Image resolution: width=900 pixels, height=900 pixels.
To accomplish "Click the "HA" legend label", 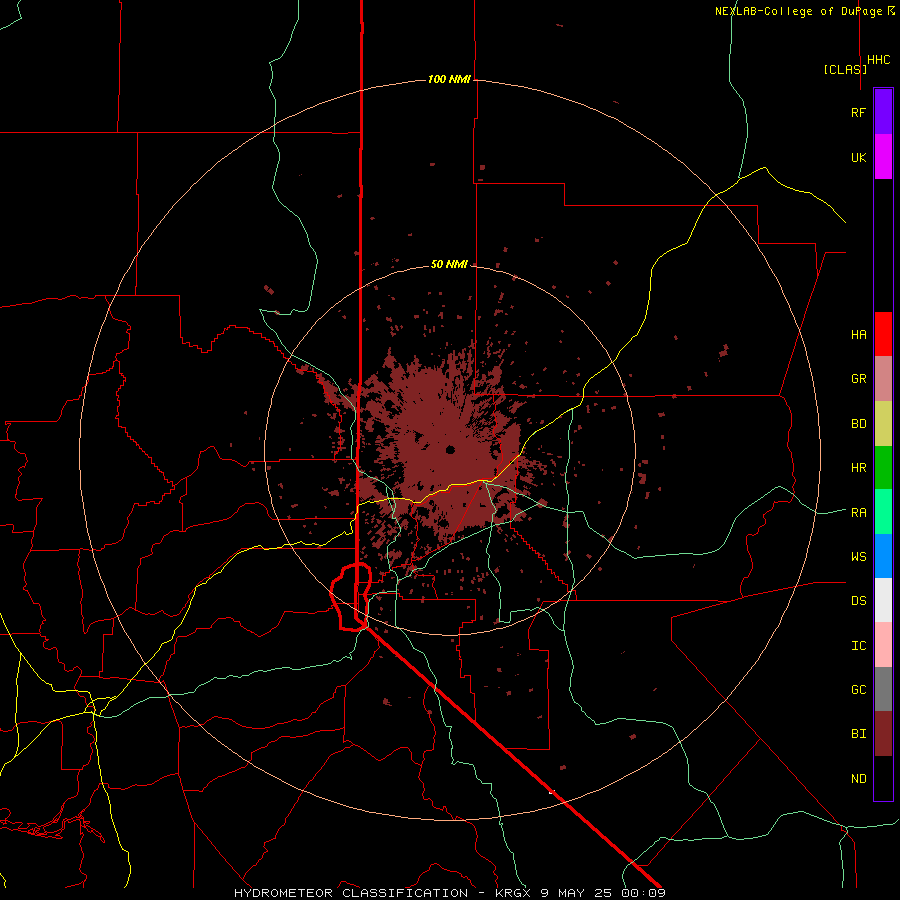I will pos(859,334).
